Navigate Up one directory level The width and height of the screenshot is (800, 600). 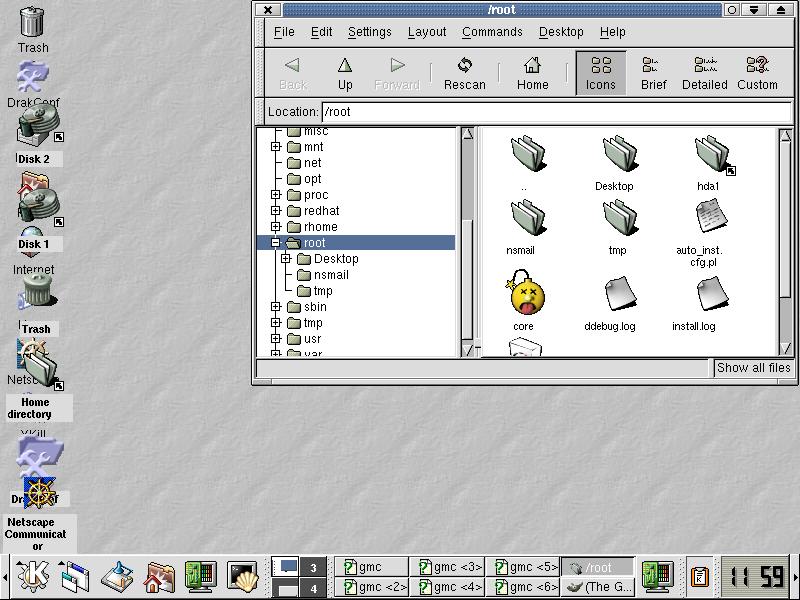click(345, 73)
